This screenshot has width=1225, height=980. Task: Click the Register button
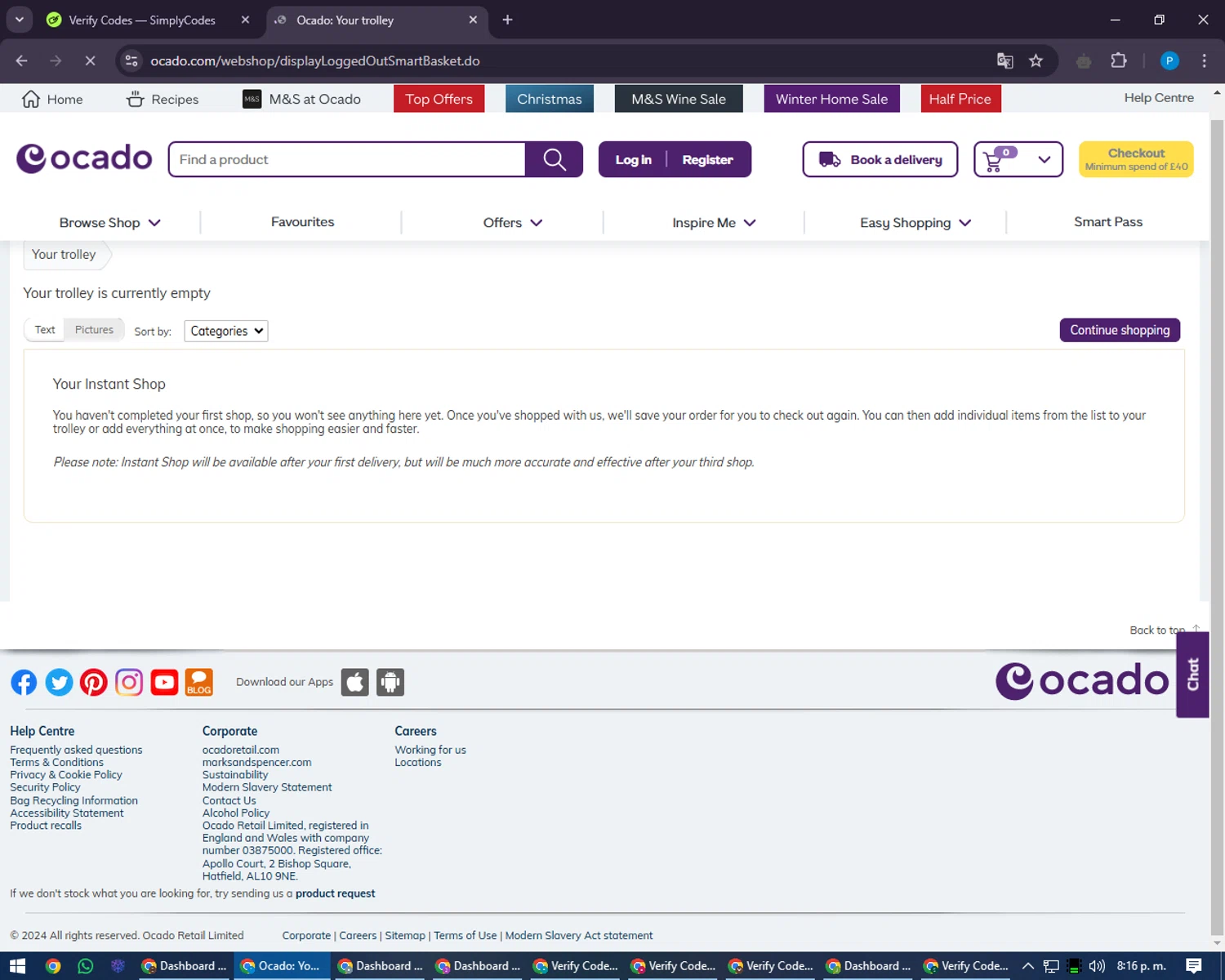click(x=708, y=159)
